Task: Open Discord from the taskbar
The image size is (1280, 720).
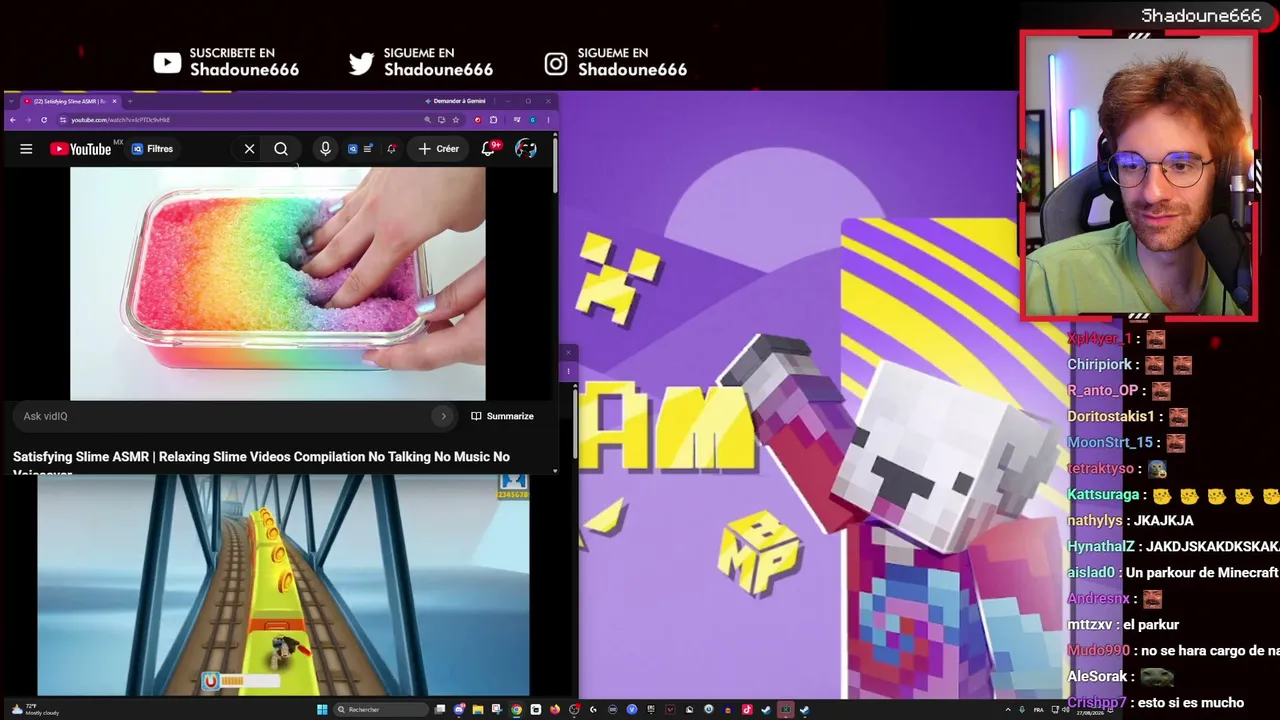Action: coord(459,710)
